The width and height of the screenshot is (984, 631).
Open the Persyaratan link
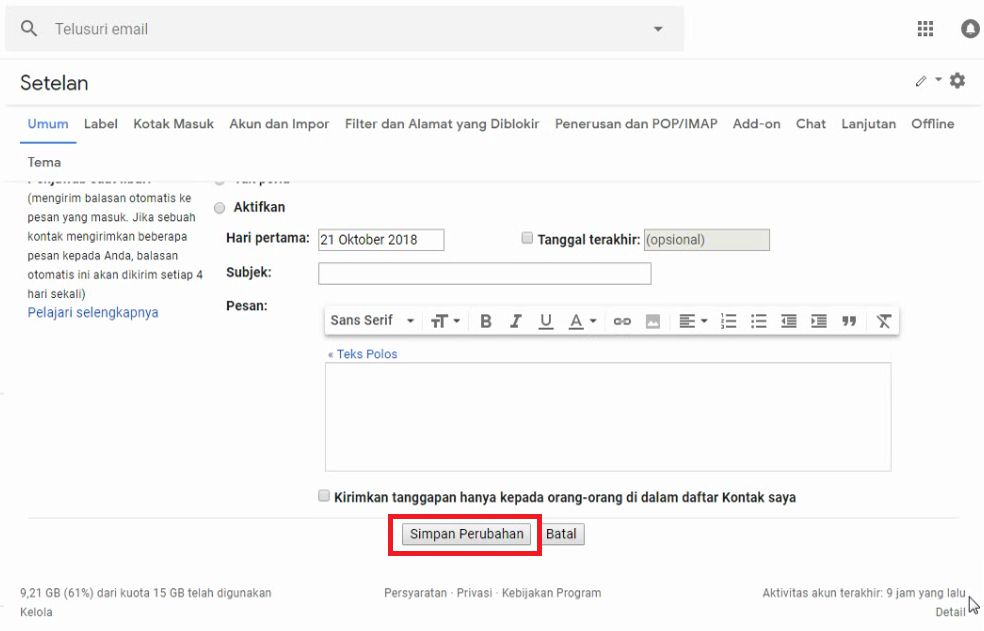click(415, 593)
